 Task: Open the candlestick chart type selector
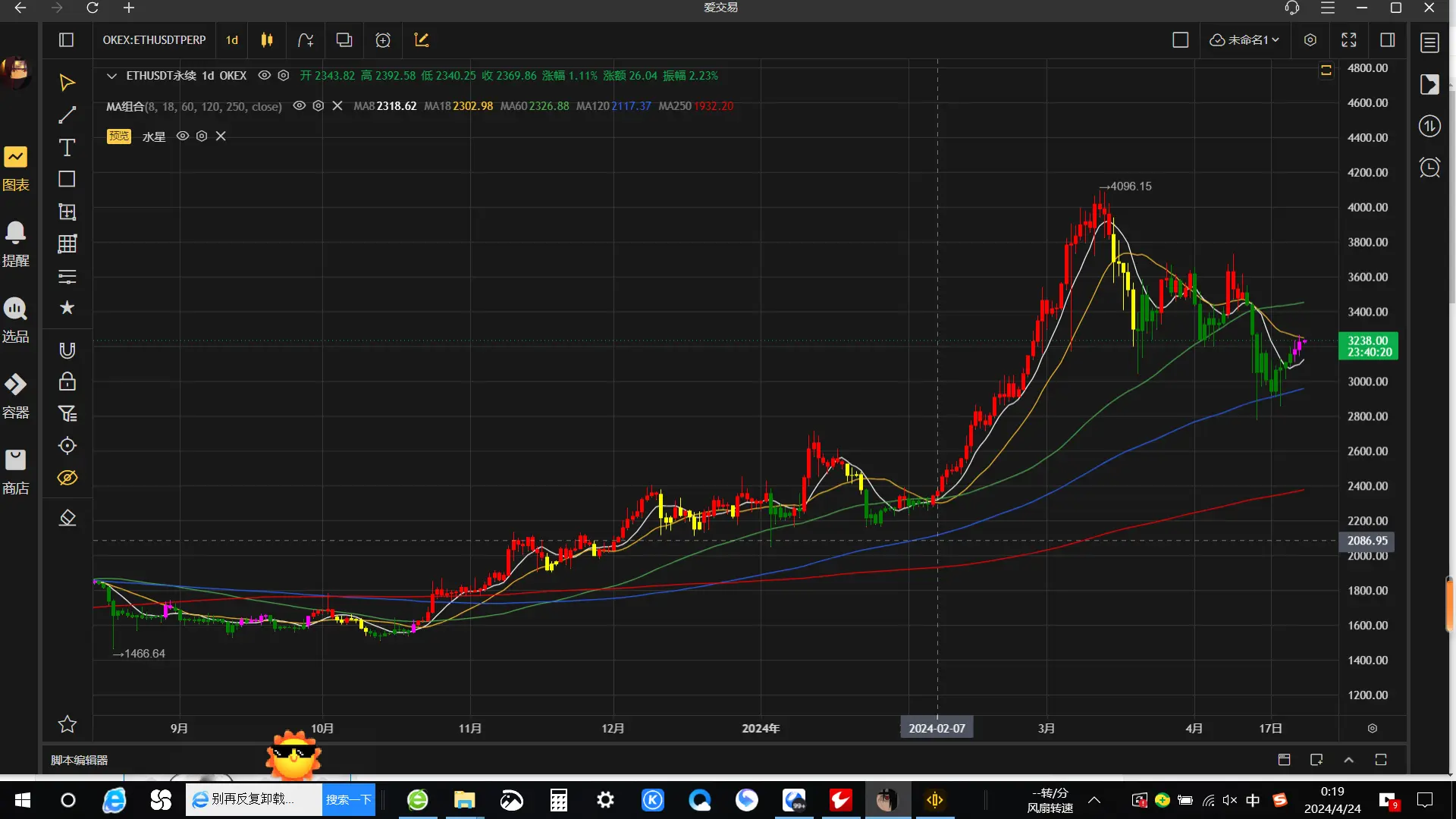pos(266,40)
